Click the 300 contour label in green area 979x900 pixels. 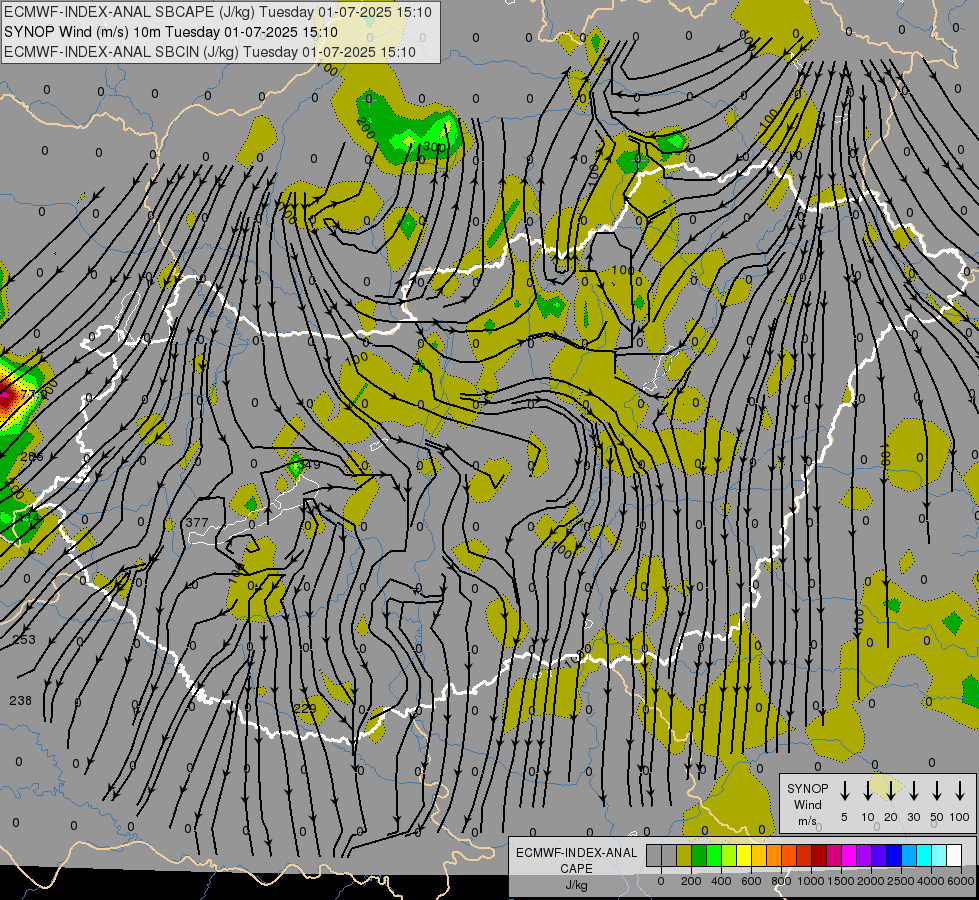coord(434,147)
